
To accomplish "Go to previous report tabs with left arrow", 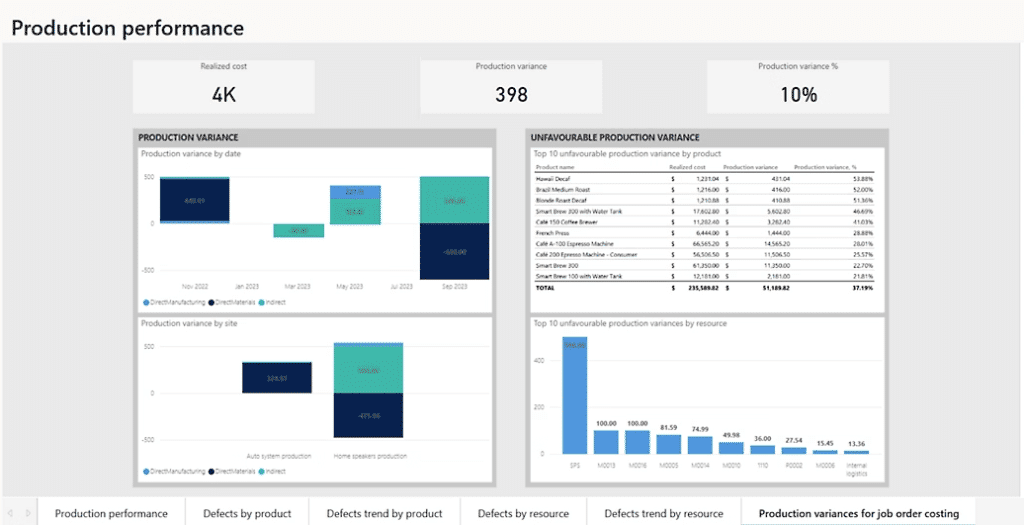I will pyautogui.click(x=10, y=513).
